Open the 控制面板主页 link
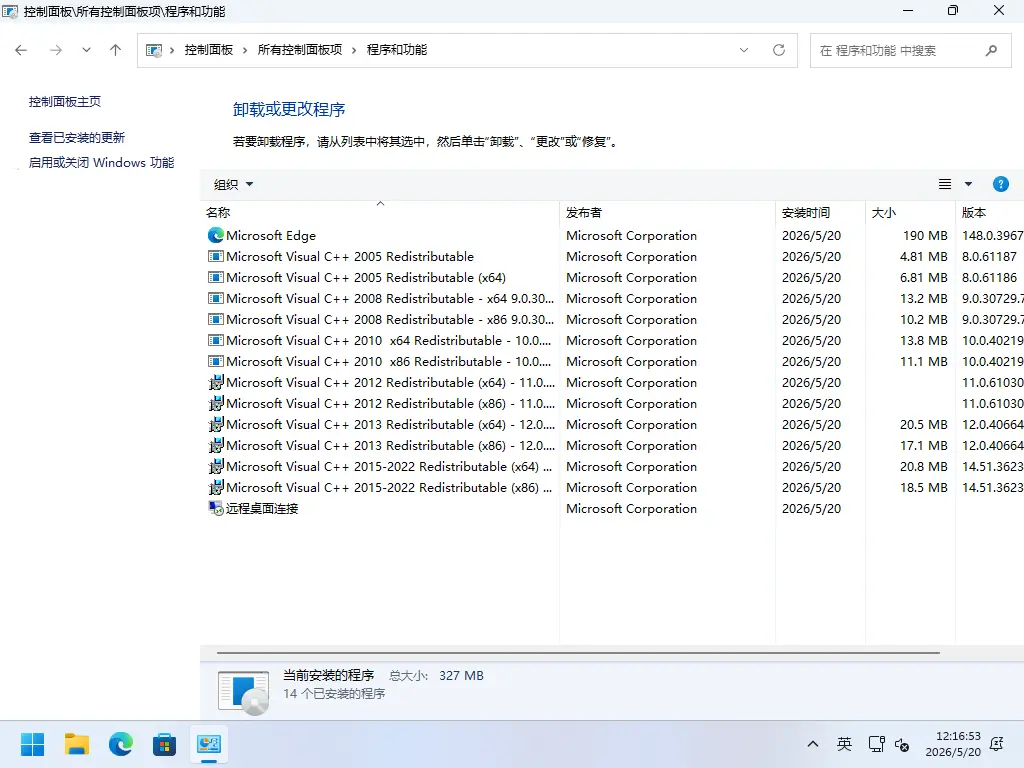The width and height of the screenshot is (1024, 768). pyautogui.click(x=65, y=101)
